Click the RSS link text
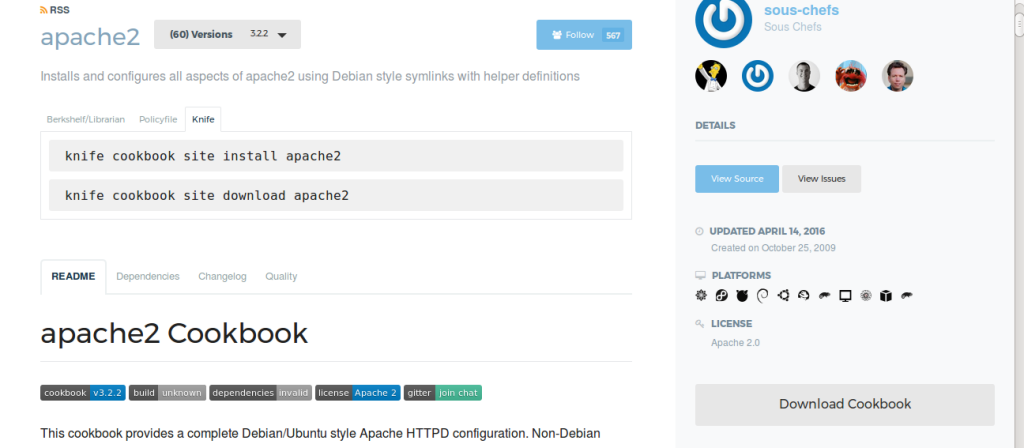The image size is (1024, 448). point(59,10)
